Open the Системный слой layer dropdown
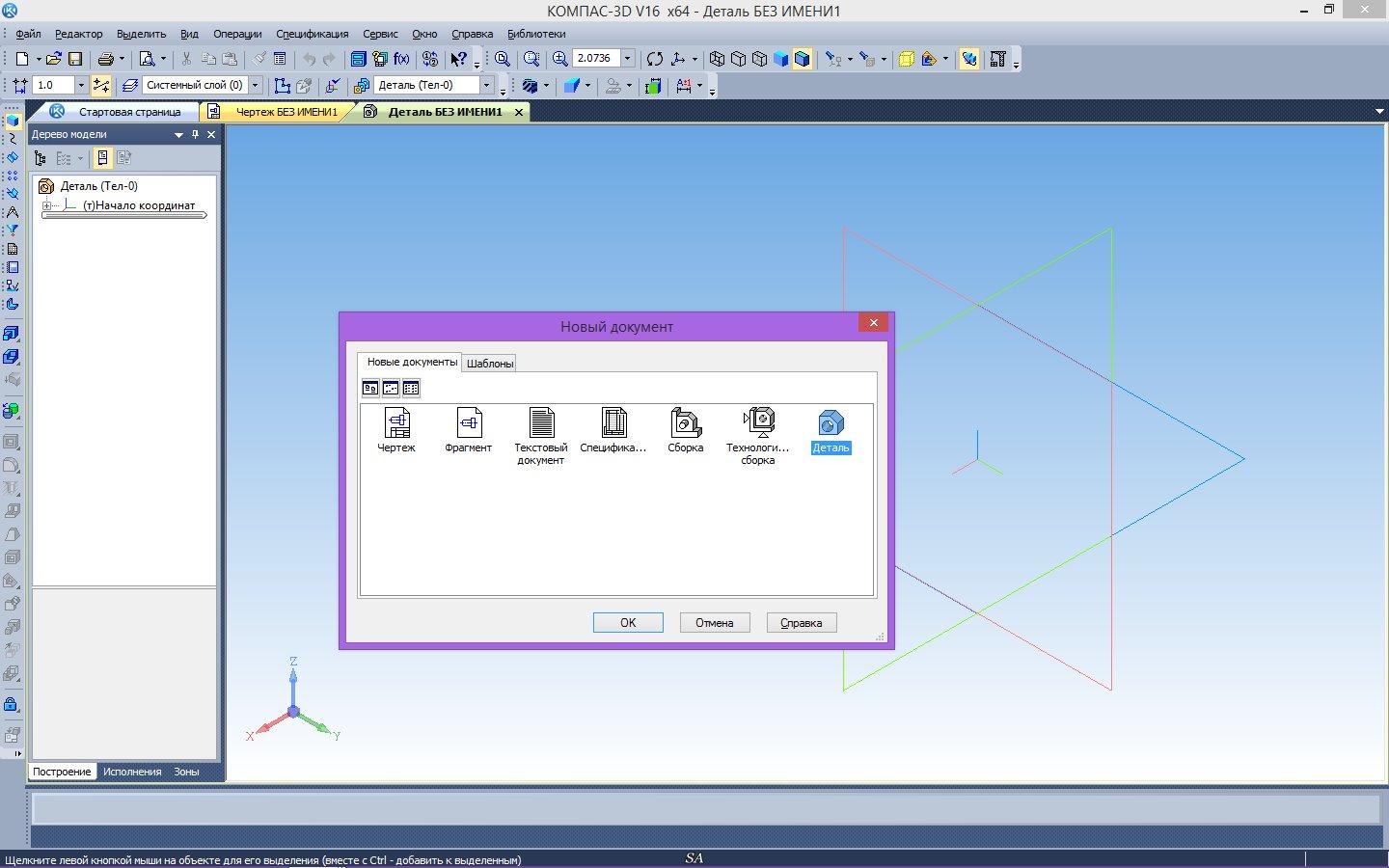Screen dimensions: 1389x868 pos(256,85)
